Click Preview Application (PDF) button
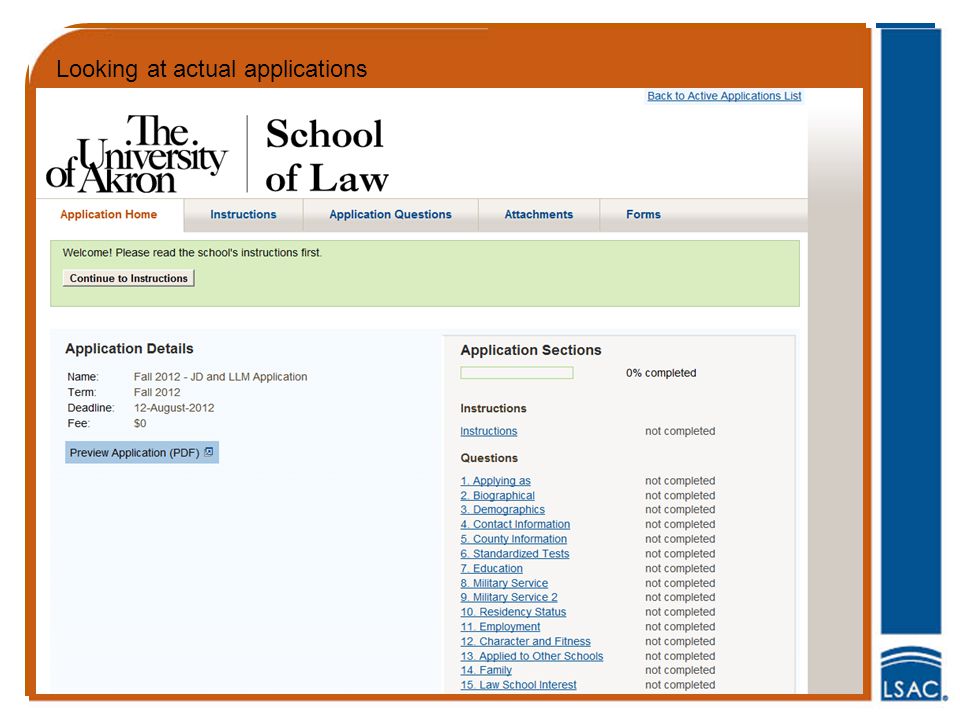The height and width of the screenshot is (720, 960). coord(141,452)
